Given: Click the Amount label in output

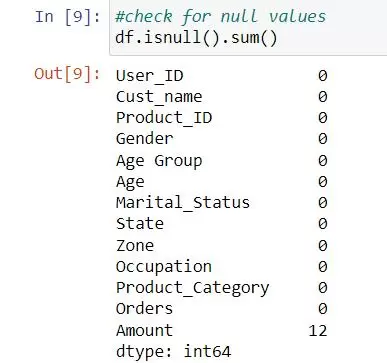Looking at the screenshot, I should tap(144, 331).
